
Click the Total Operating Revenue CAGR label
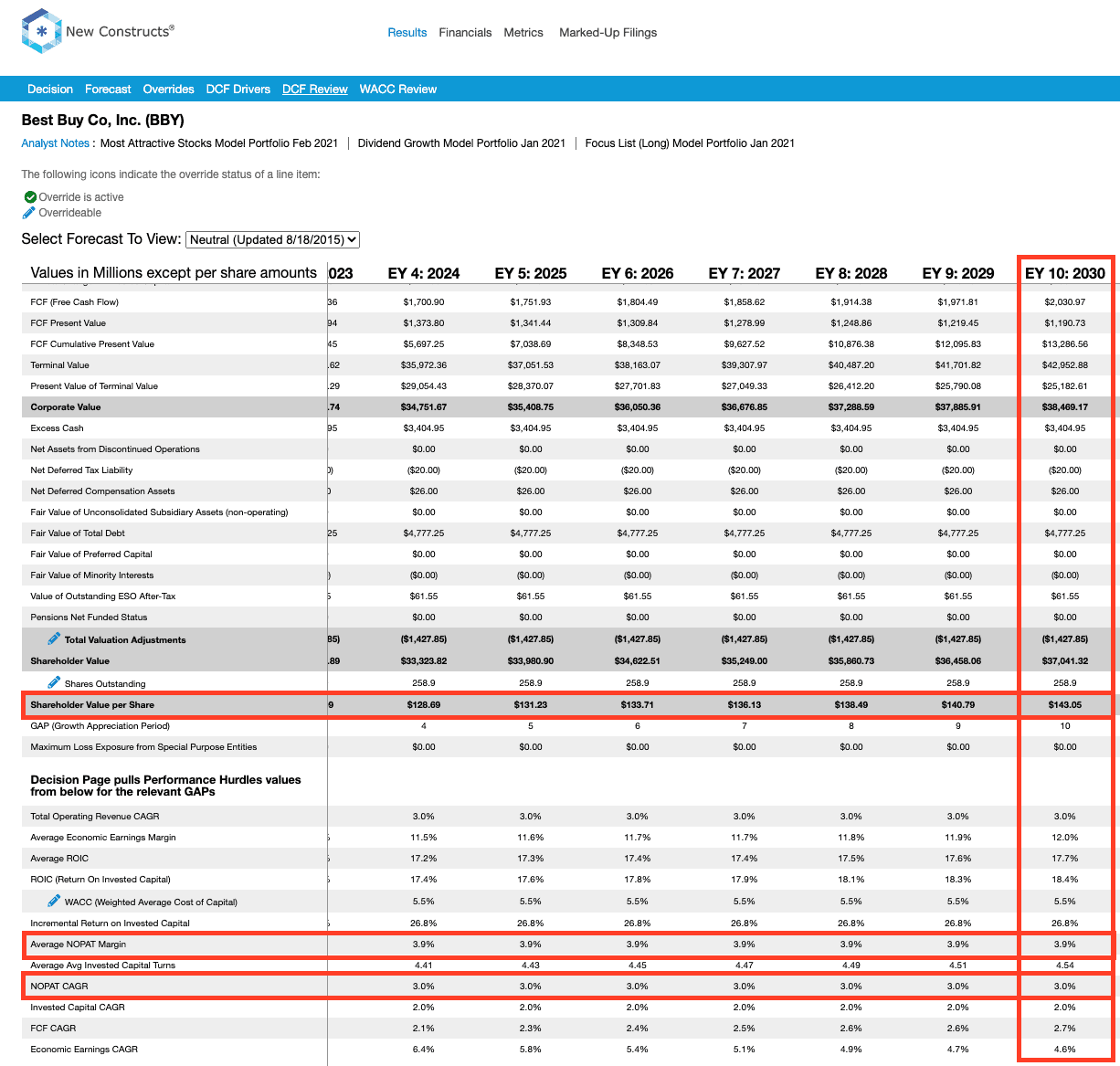(95, 817)
